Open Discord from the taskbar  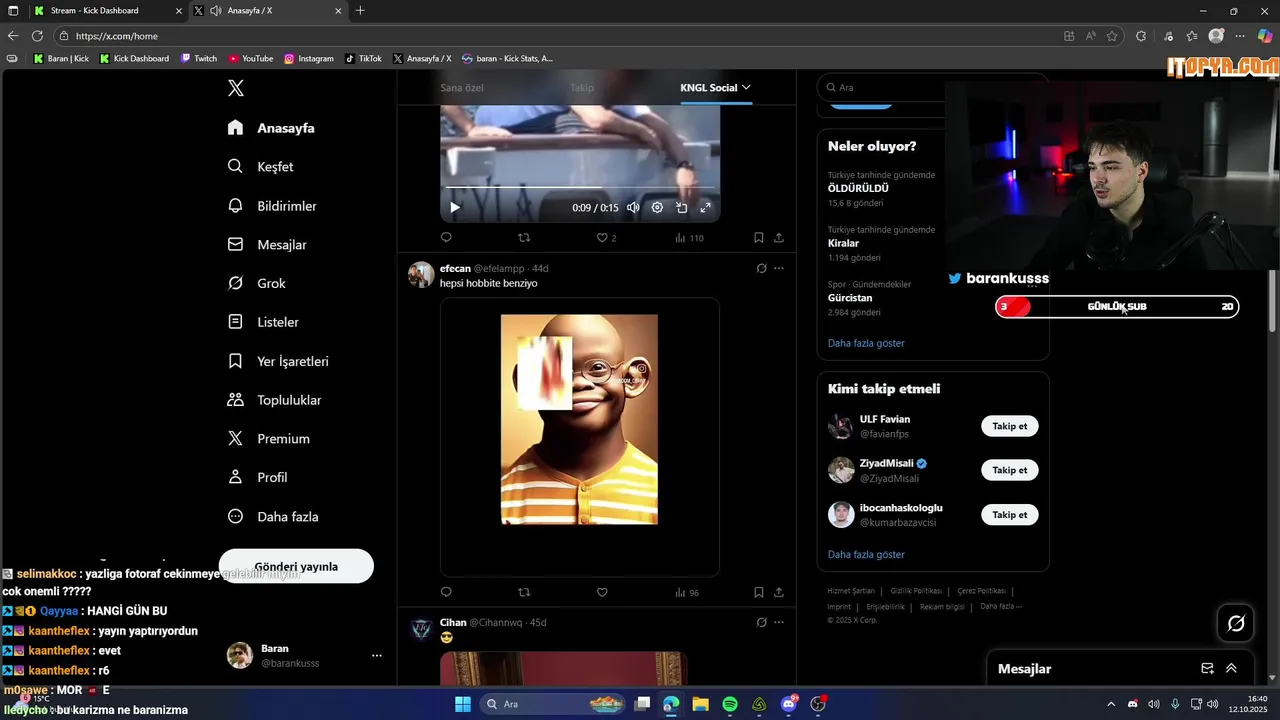789,704
